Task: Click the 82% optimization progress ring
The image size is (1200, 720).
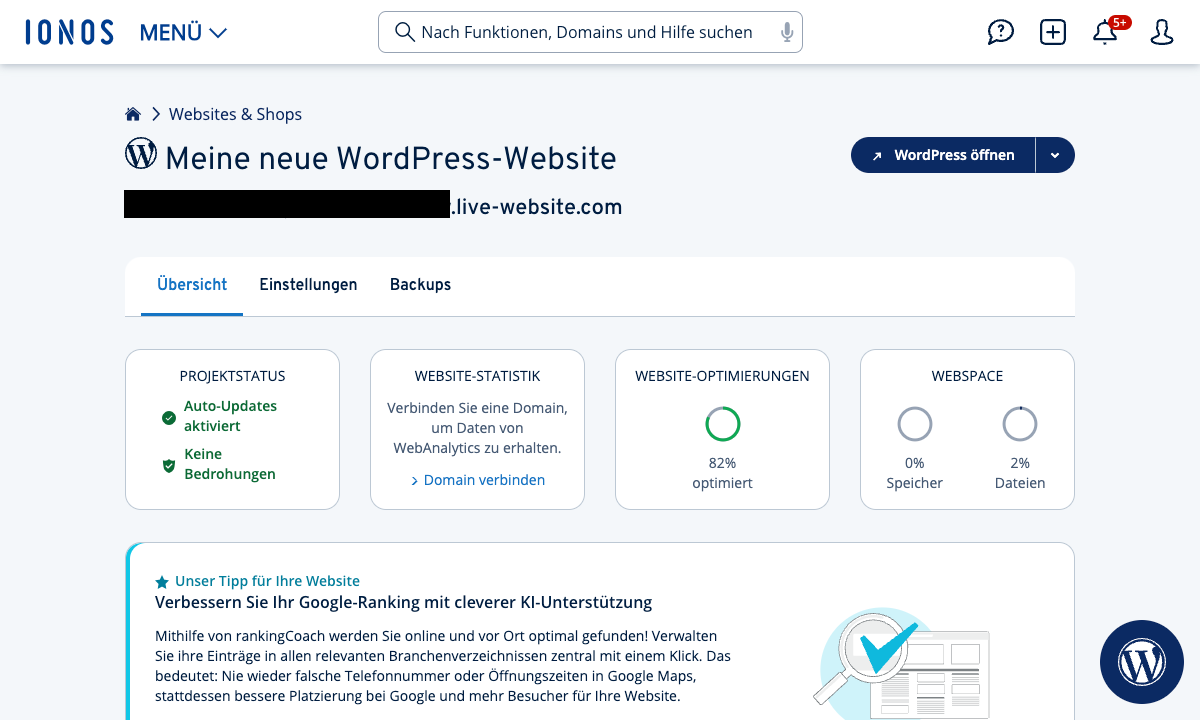Action: (x=722, y=424)
